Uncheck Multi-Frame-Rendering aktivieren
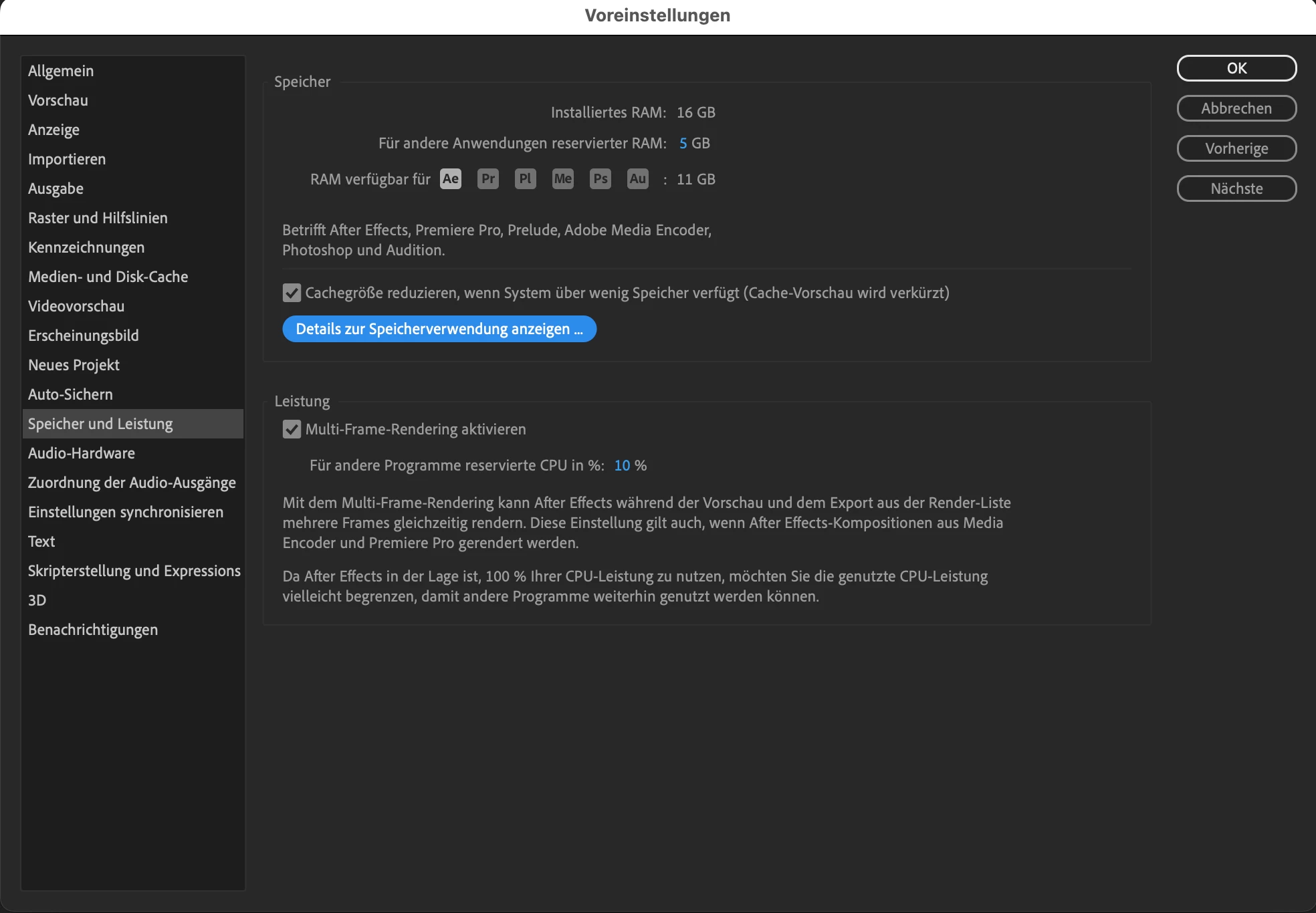Image resolution: width=1316 pixels, height=913 pixels. point(292,429)
